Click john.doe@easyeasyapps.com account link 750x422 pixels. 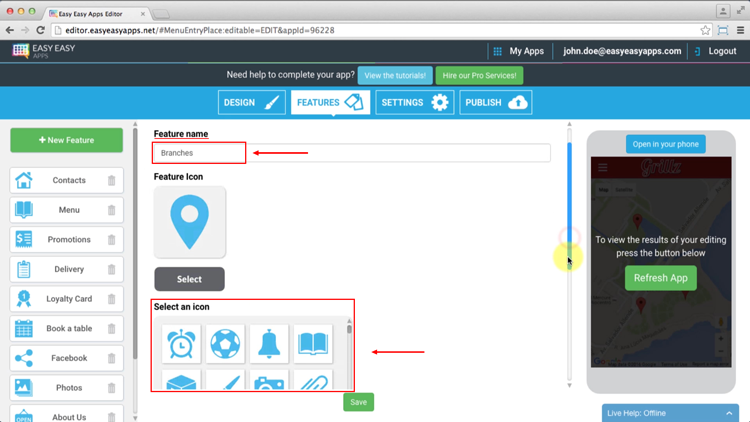(622, 51)
